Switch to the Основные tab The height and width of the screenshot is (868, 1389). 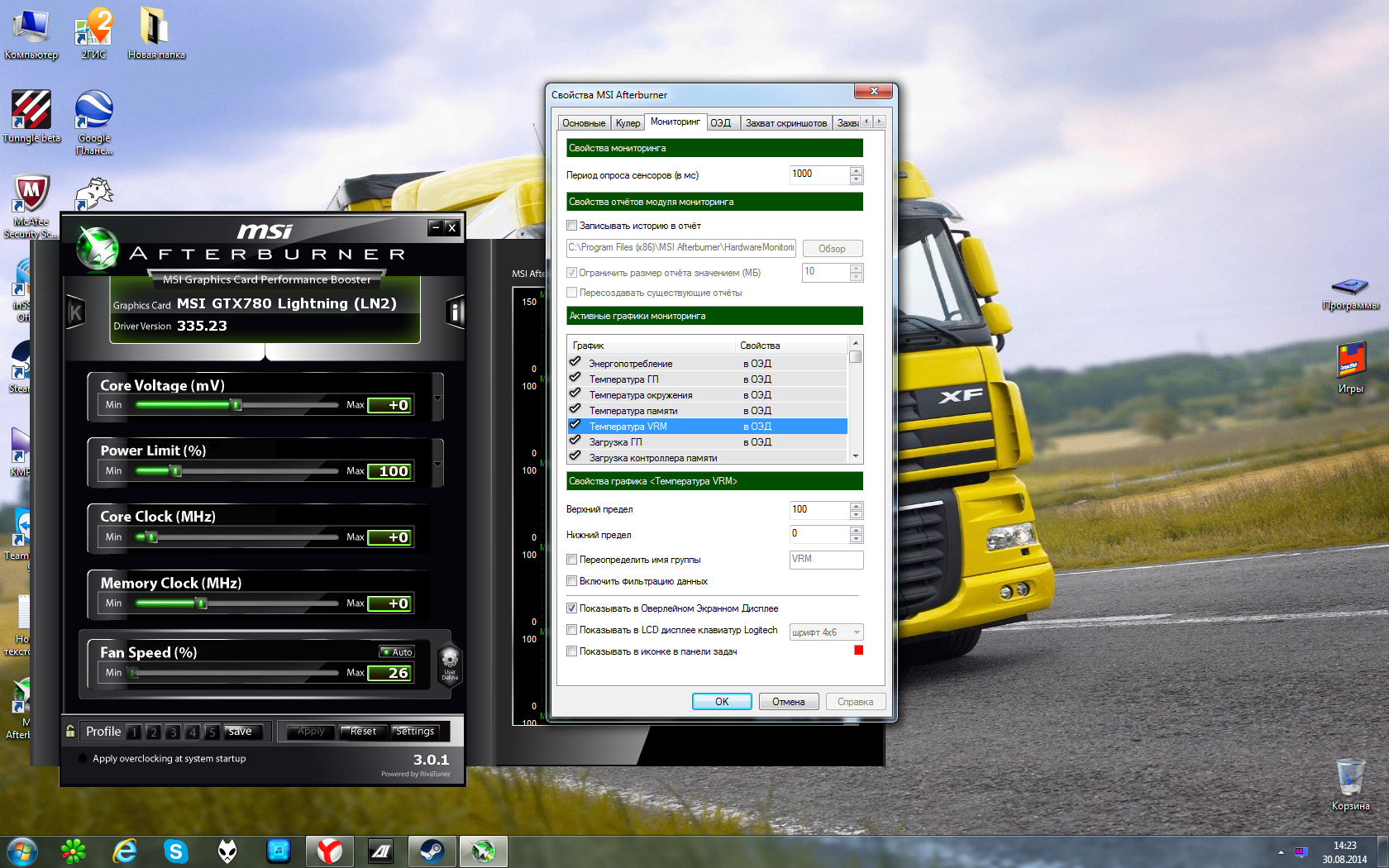click(x=584, y=123)
